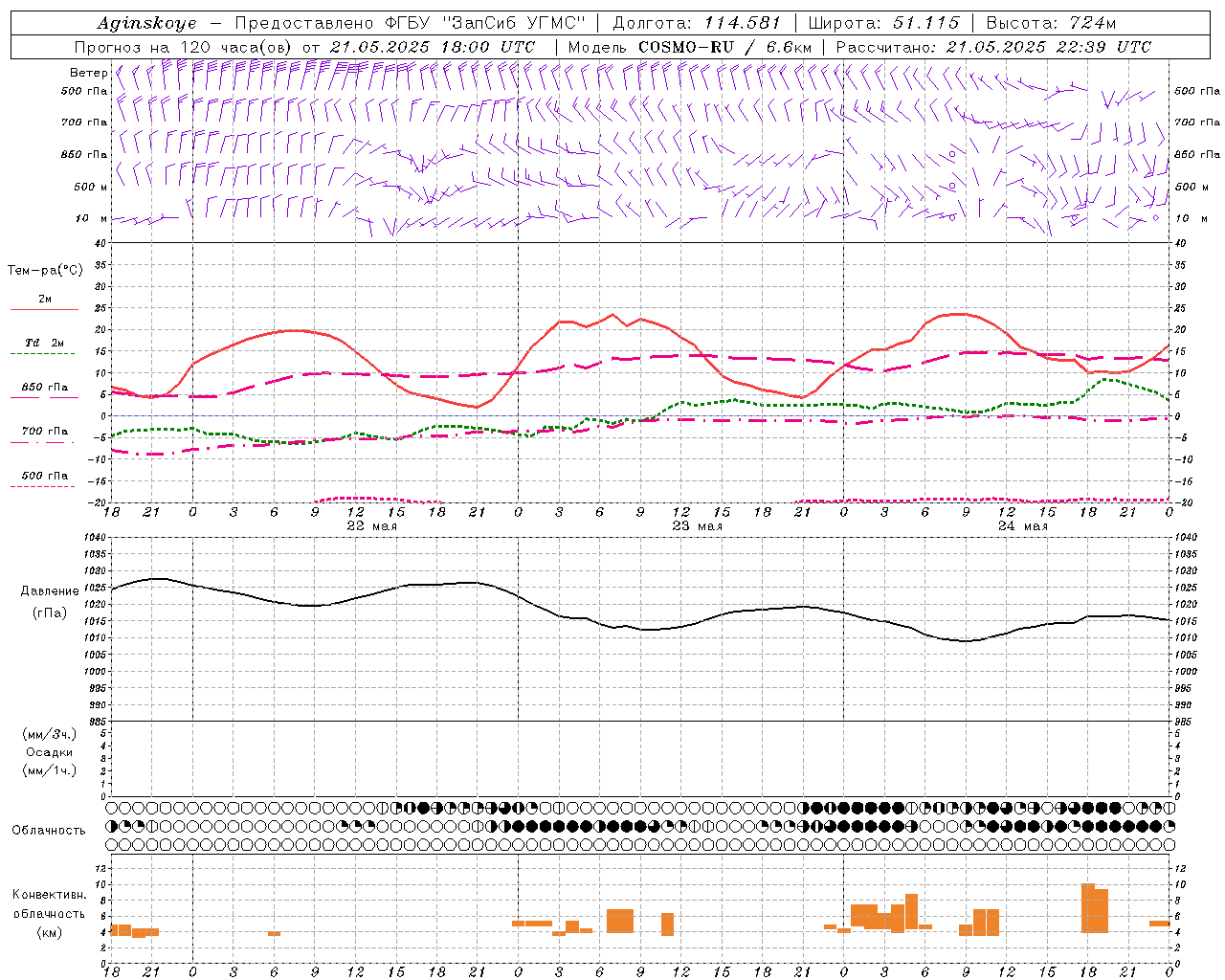Click the "(мм/1ч.)" precipitation unit label
1225x980 pixels.
click(x=50, y=770)
